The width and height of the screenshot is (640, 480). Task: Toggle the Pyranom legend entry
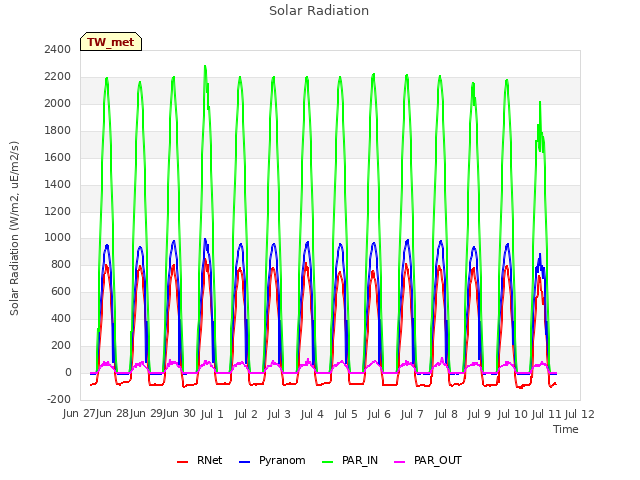[272, 460]
